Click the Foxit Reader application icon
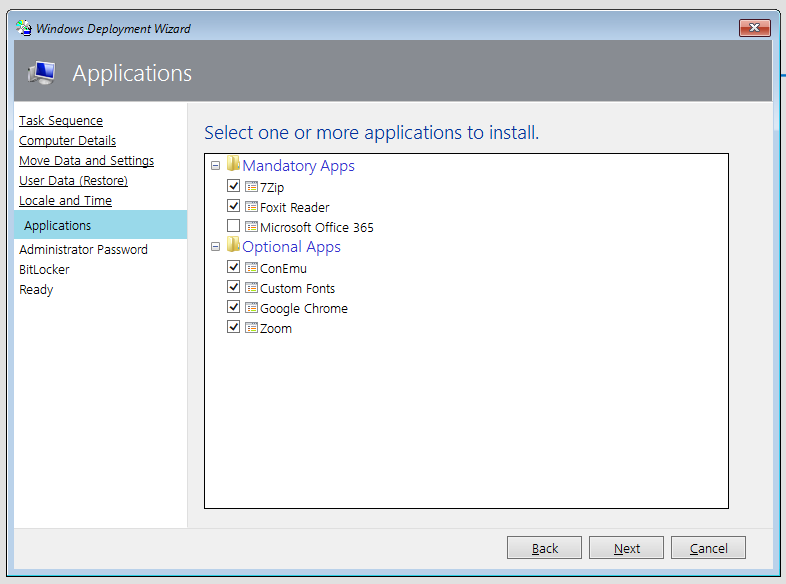Image resolution: width=786 pixels, height=584 pixels. pyautogui.click(x=251, y=207)
